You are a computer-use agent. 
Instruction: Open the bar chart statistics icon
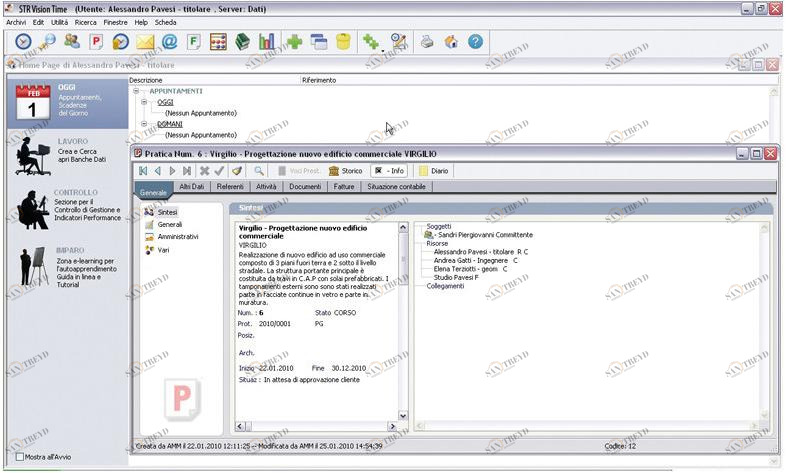(267, 42)
